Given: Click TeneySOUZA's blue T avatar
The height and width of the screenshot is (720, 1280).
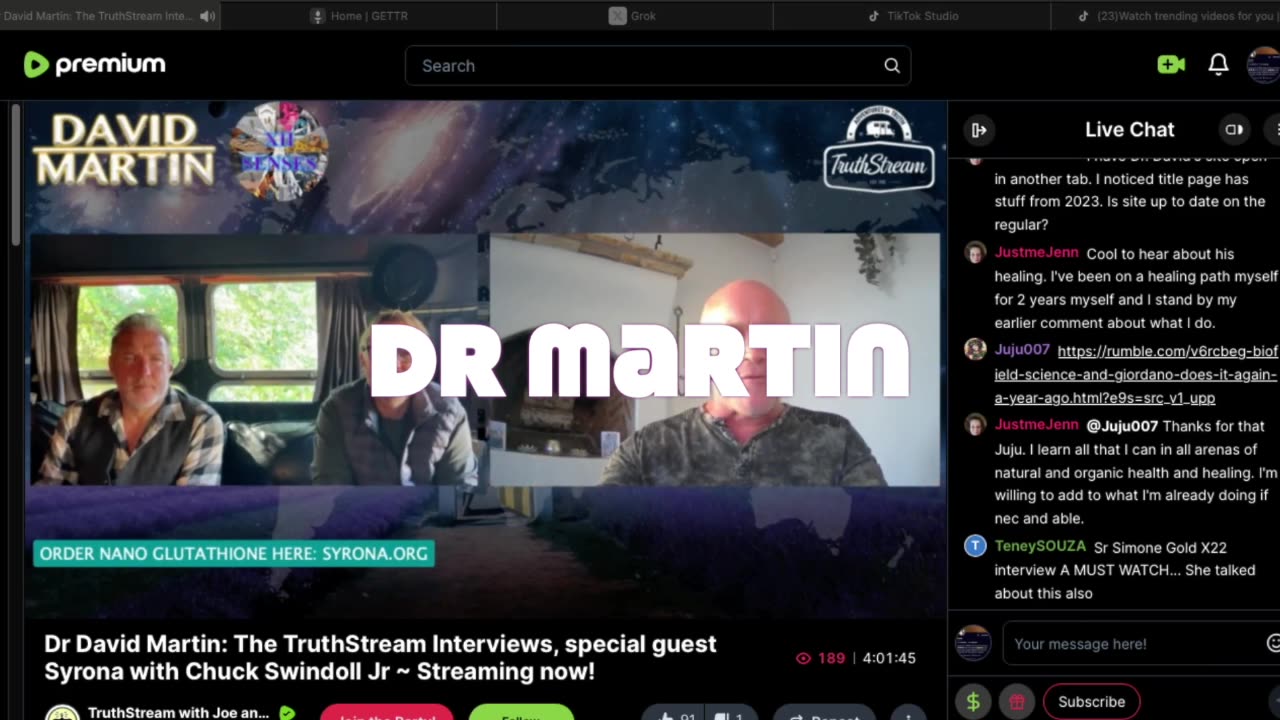Looking at the screenshot, I should click(975, 545).
